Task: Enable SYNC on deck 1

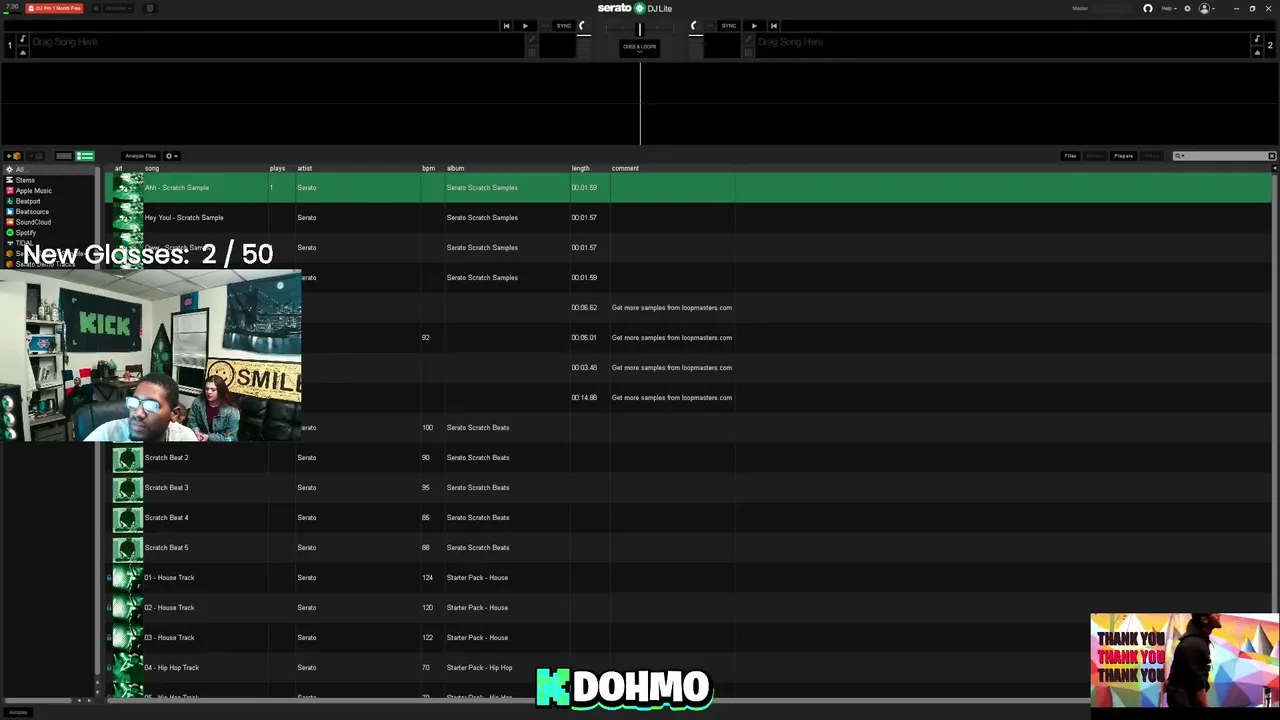Action: 564,26
